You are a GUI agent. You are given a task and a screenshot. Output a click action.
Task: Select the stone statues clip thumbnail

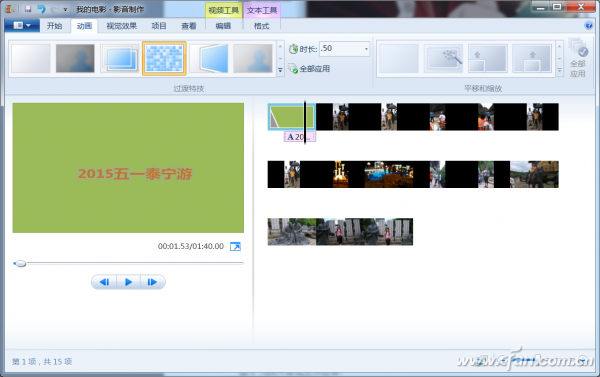click(x=292, y=232)
